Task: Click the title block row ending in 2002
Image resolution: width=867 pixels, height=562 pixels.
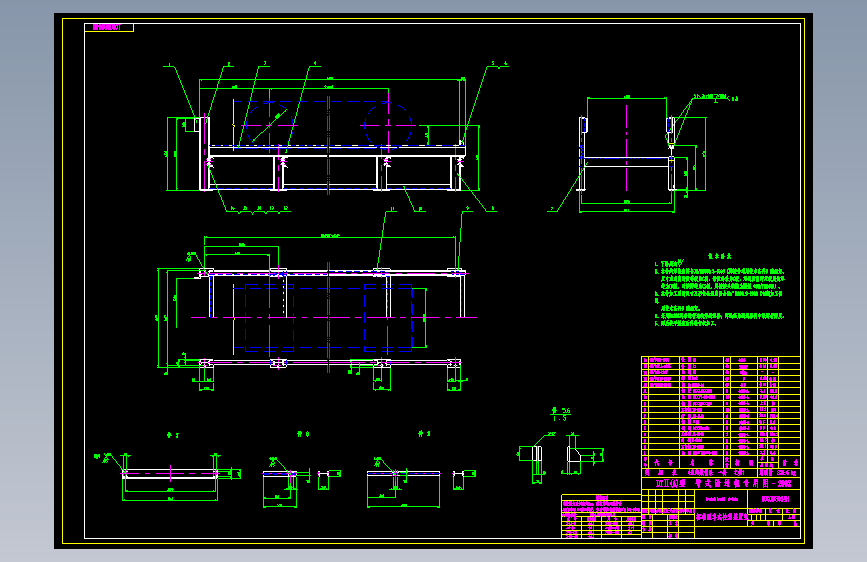Action: (720, 483)
